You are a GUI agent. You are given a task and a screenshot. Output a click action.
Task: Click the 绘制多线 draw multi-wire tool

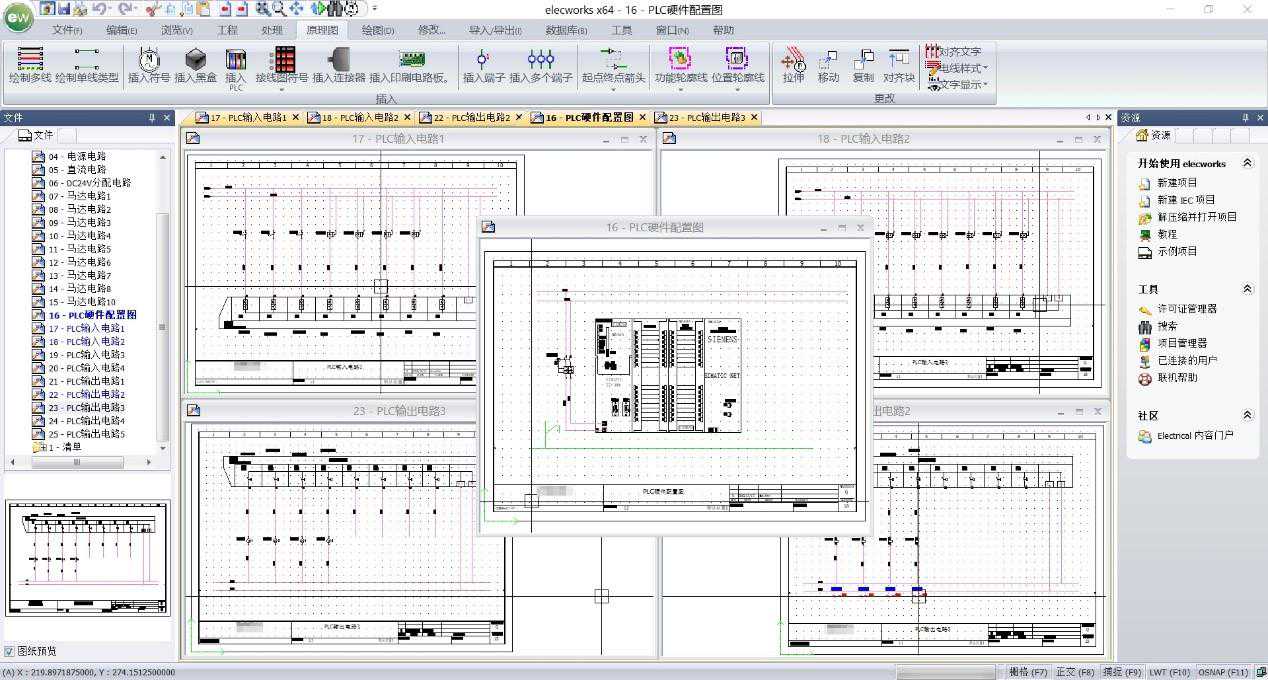pyautogui.click(x=29, y=65)
